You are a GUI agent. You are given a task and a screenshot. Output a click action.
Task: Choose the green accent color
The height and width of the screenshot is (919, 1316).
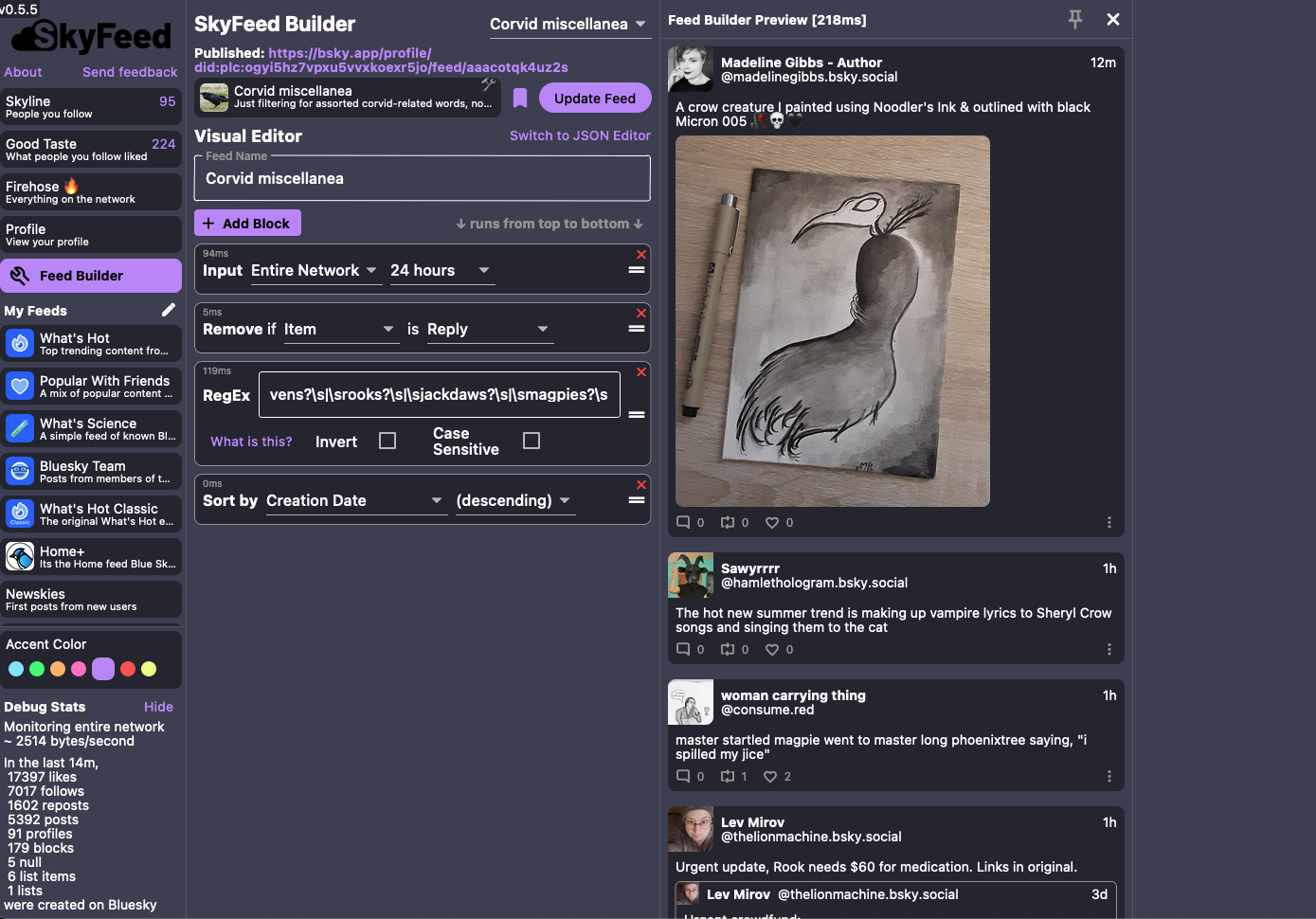37,669
